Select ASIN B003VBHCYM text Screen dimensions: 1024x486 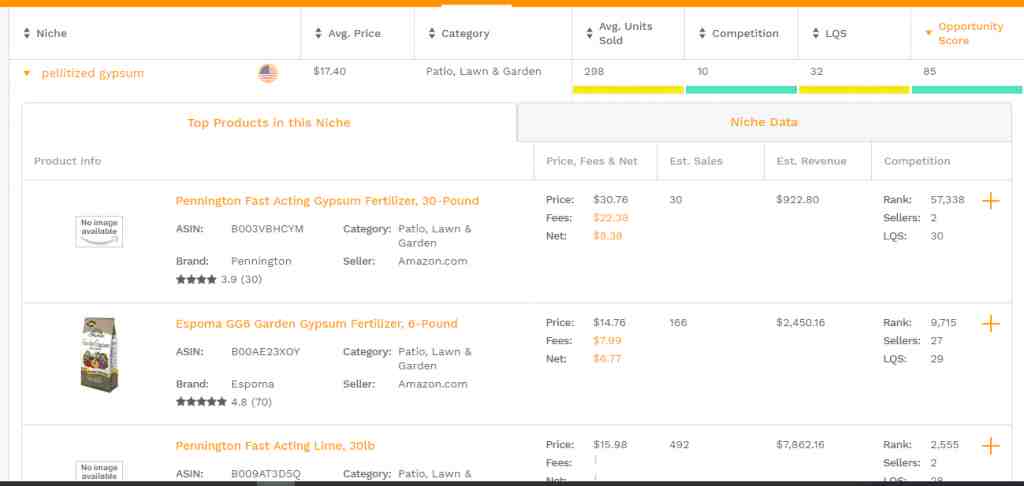[267, 229]
